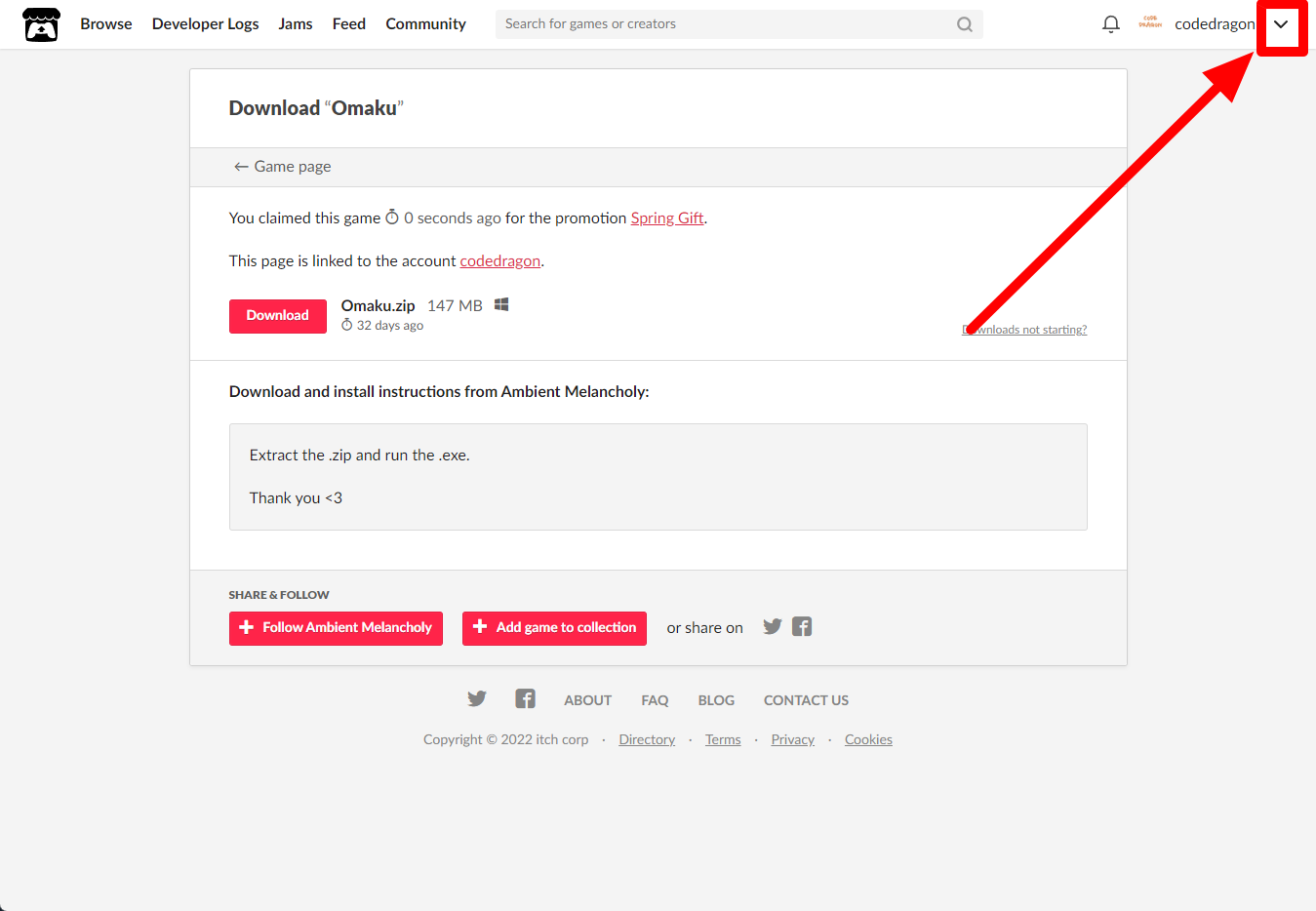Open footer Facebook icon
The height and width of the screenshot is (911, 1316).
[x=525, y=698]
